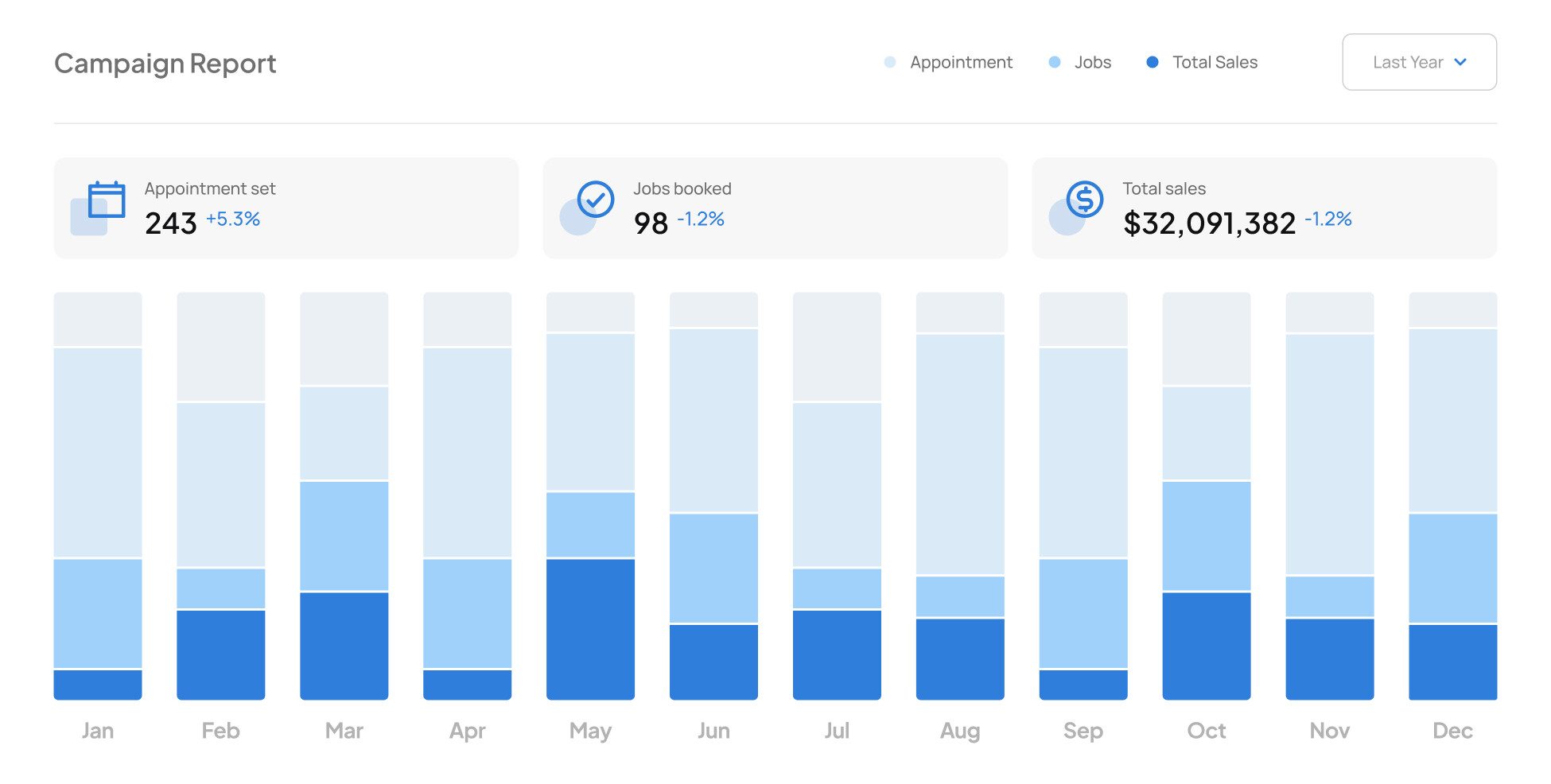Click the Mar jobs mid-blue bar segment
The image size is (1551, 784).
(344, 536)
